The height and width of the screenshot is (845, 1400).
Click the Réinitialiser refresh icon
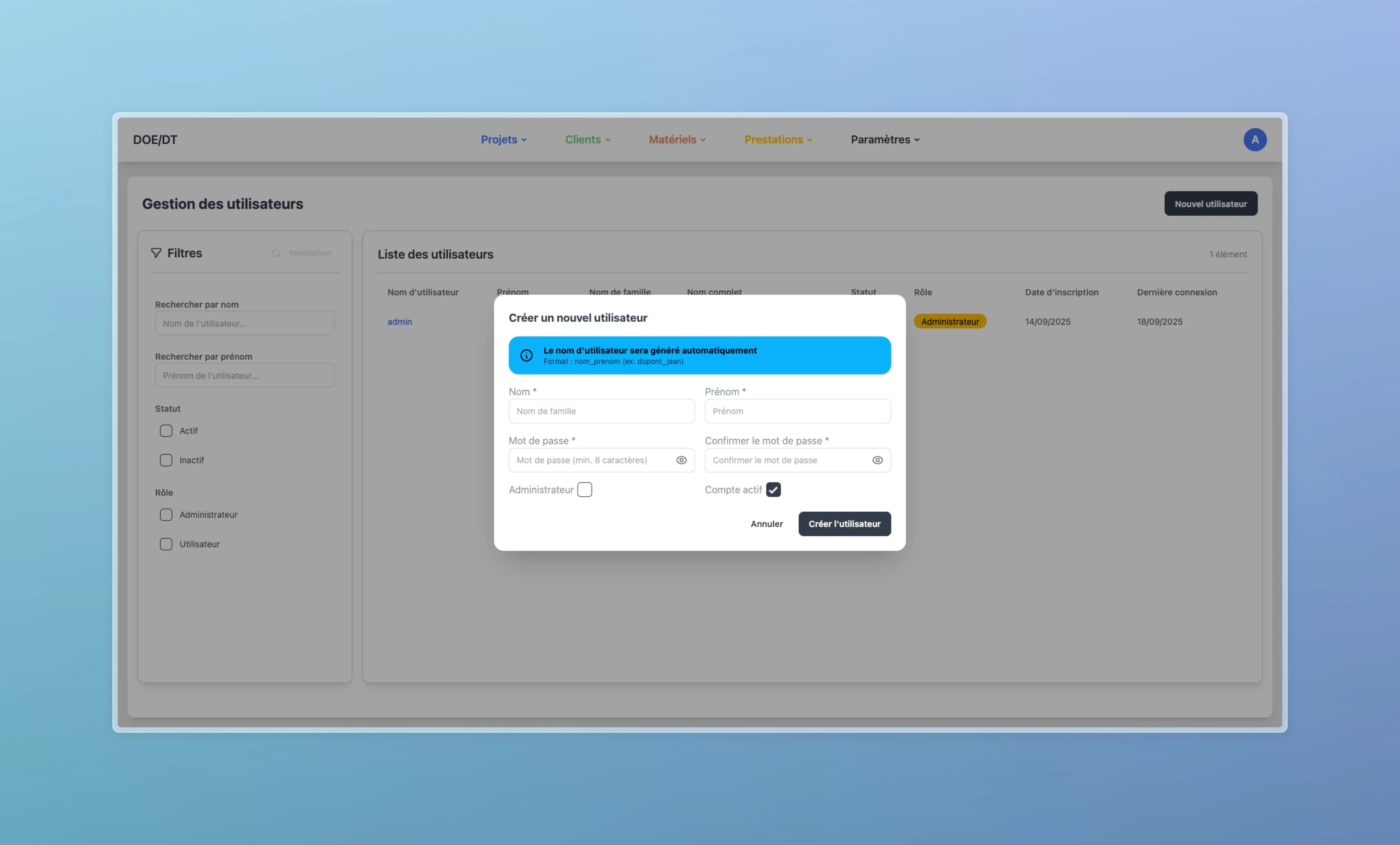pyautogui.click(x=276, y=253)
